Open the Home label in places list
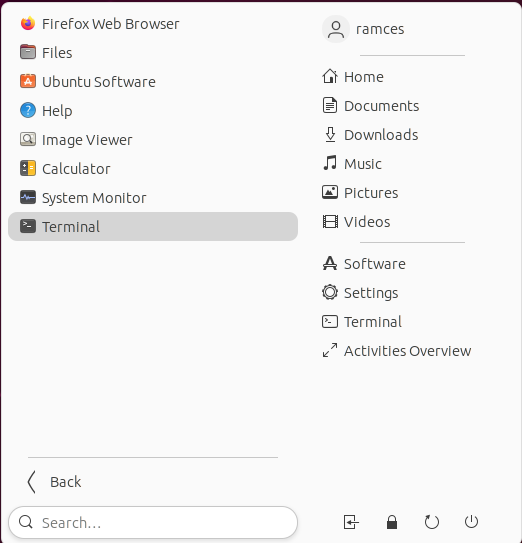The width and height of the screenshot is (522, 543). click(364, 77)
